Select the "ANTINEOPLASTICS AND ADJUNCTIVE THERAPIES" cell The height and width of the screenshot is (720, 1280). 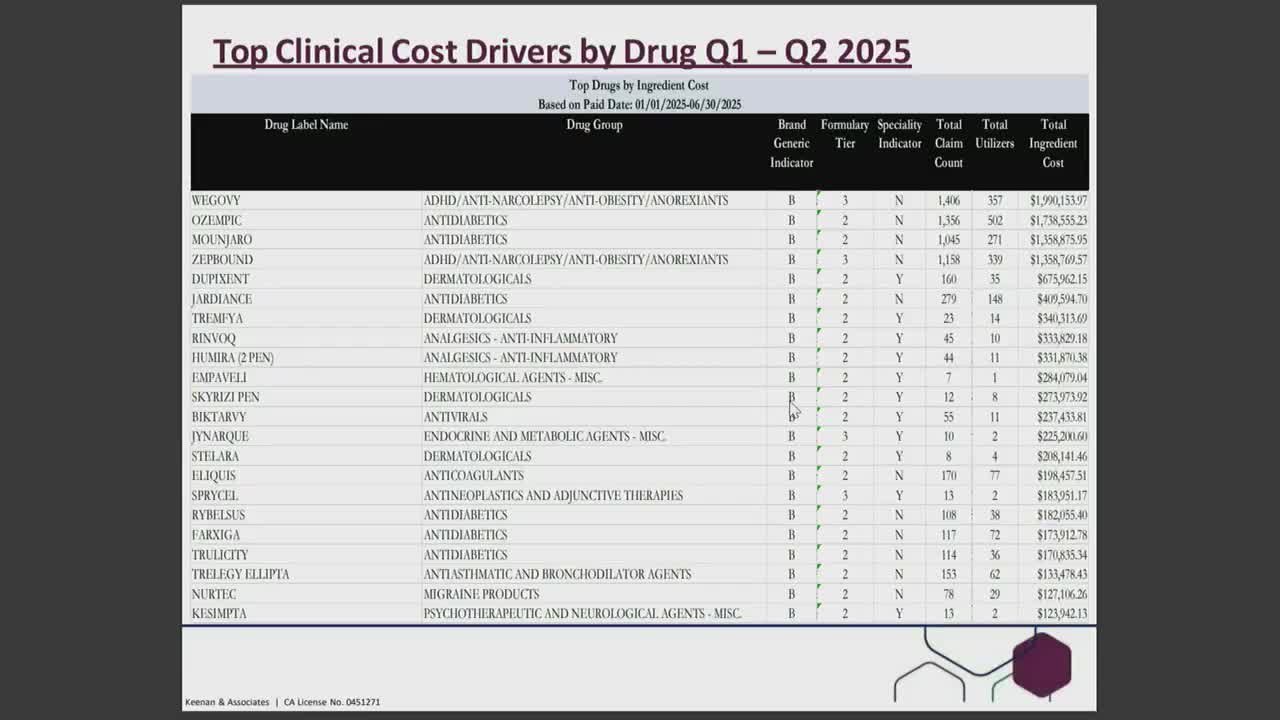coord(553,496)
